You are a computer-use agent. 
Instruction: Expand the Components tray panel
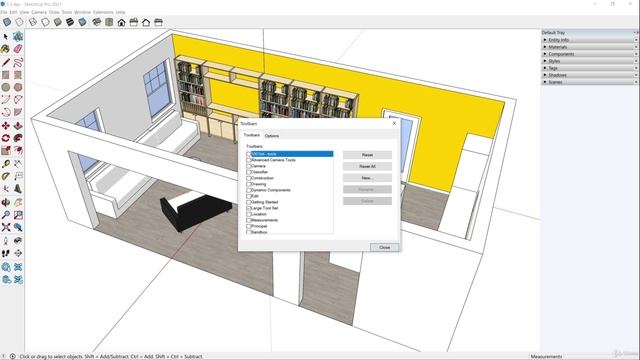[590, 54]
